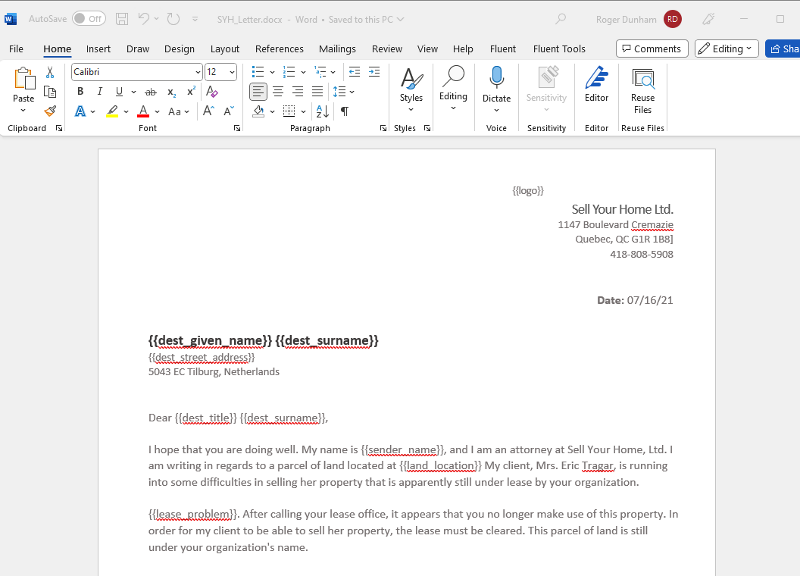
Task: Click the Paste clipboard icon
Action: [x=24, y=79]
